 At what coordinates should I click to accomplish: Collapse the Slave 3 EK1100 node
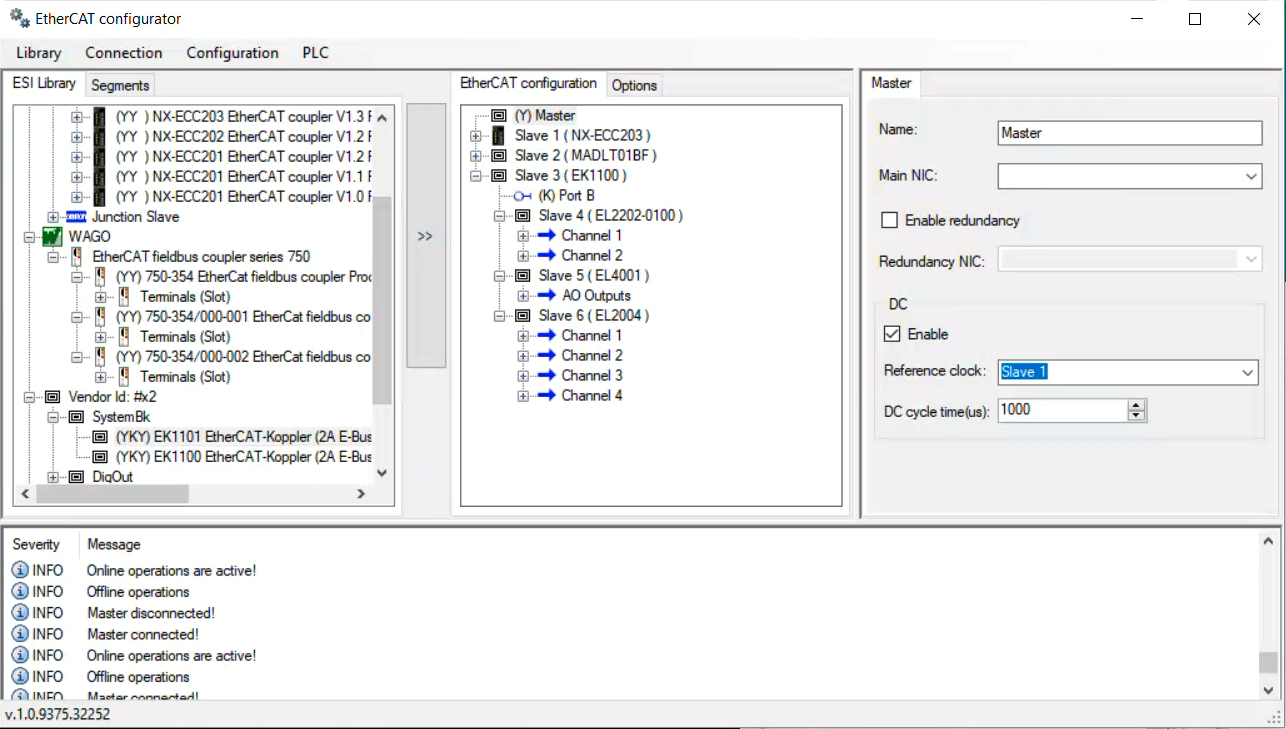475,176
